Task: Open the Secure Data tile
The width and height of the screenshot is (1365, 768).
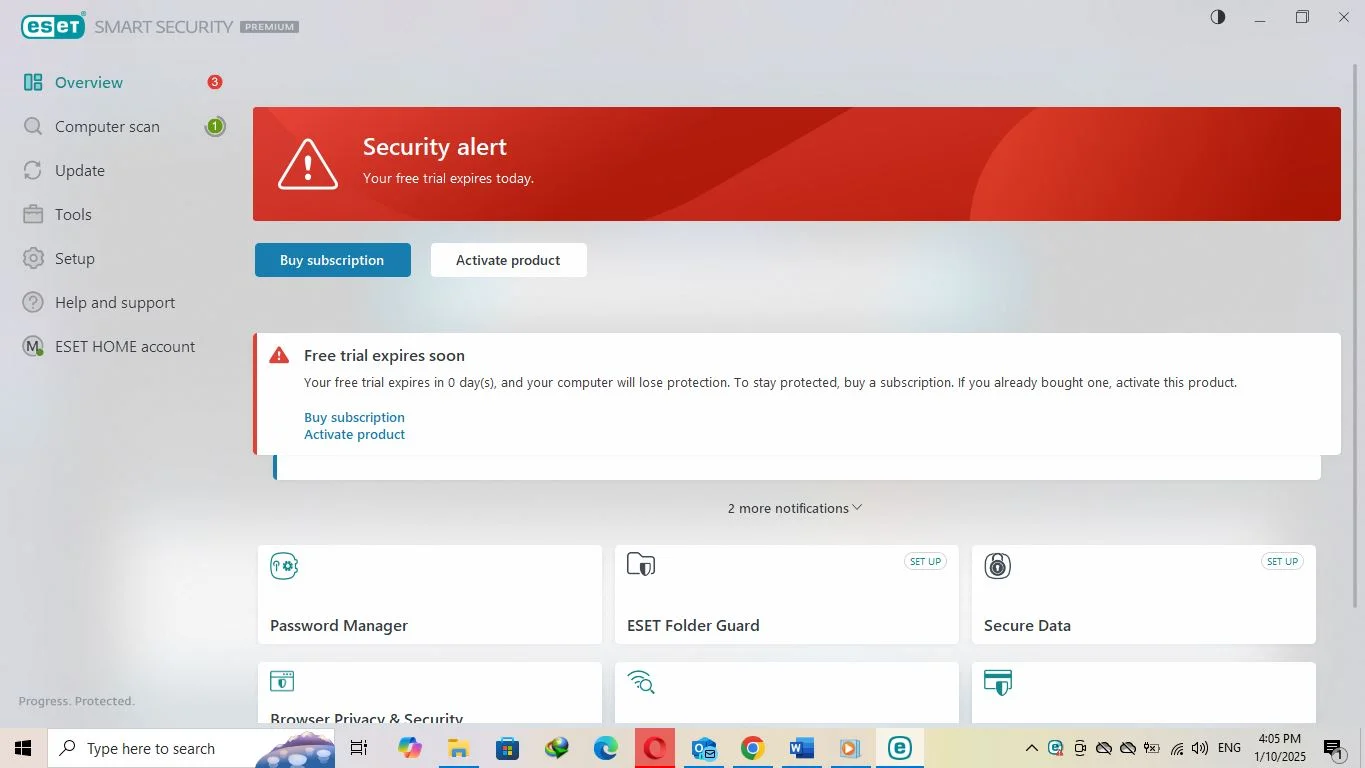Action: point(1144,594)
